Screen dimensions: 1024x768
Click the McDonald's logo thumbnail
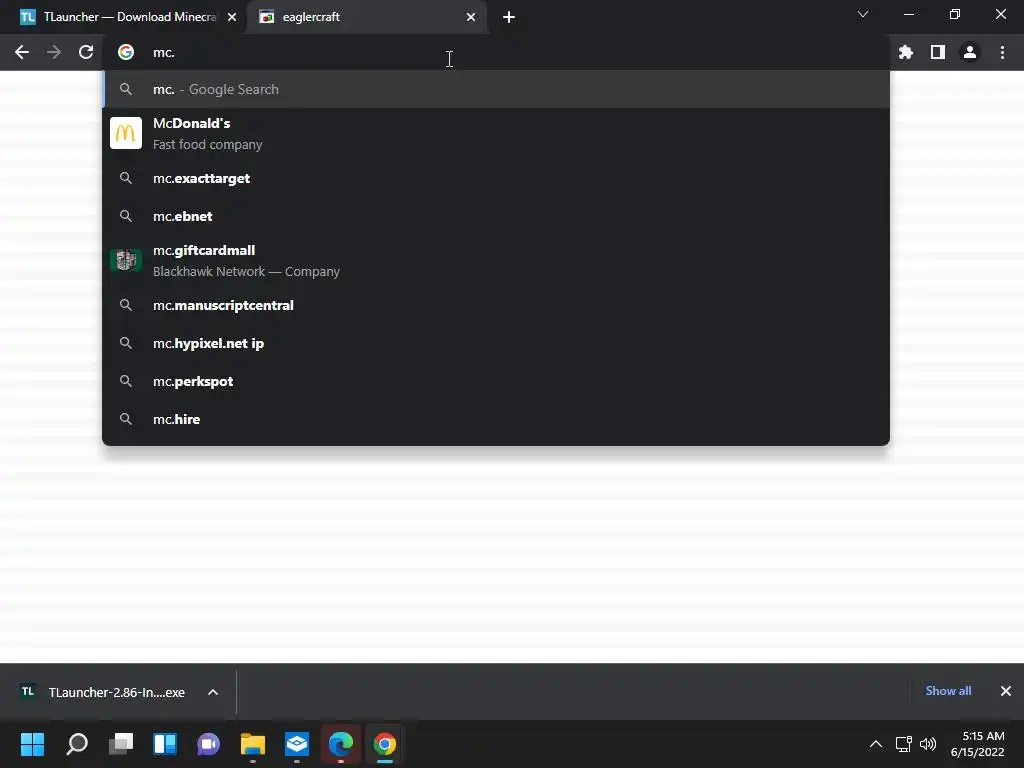point(125,133)
